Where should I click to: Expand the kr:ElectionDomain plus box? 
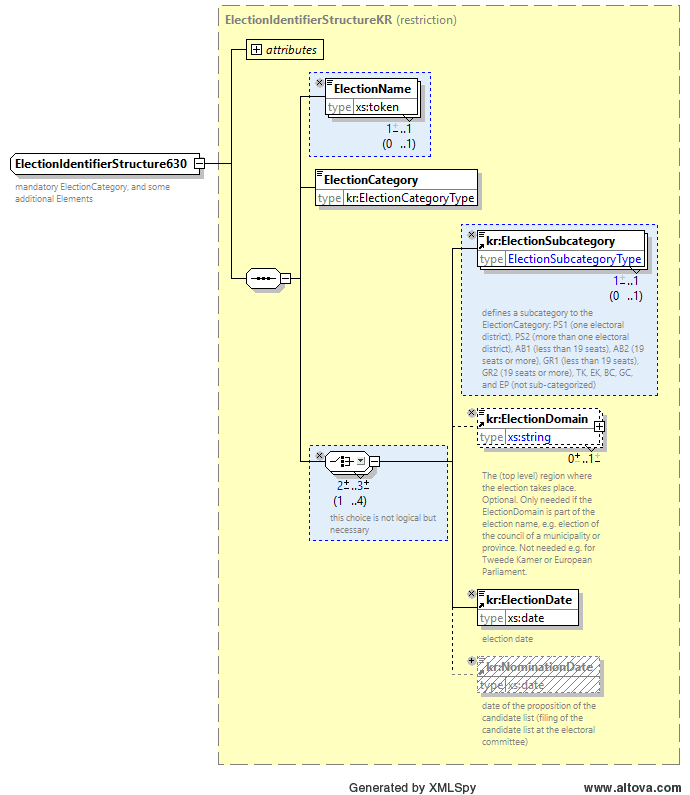[x=599, y=427]
